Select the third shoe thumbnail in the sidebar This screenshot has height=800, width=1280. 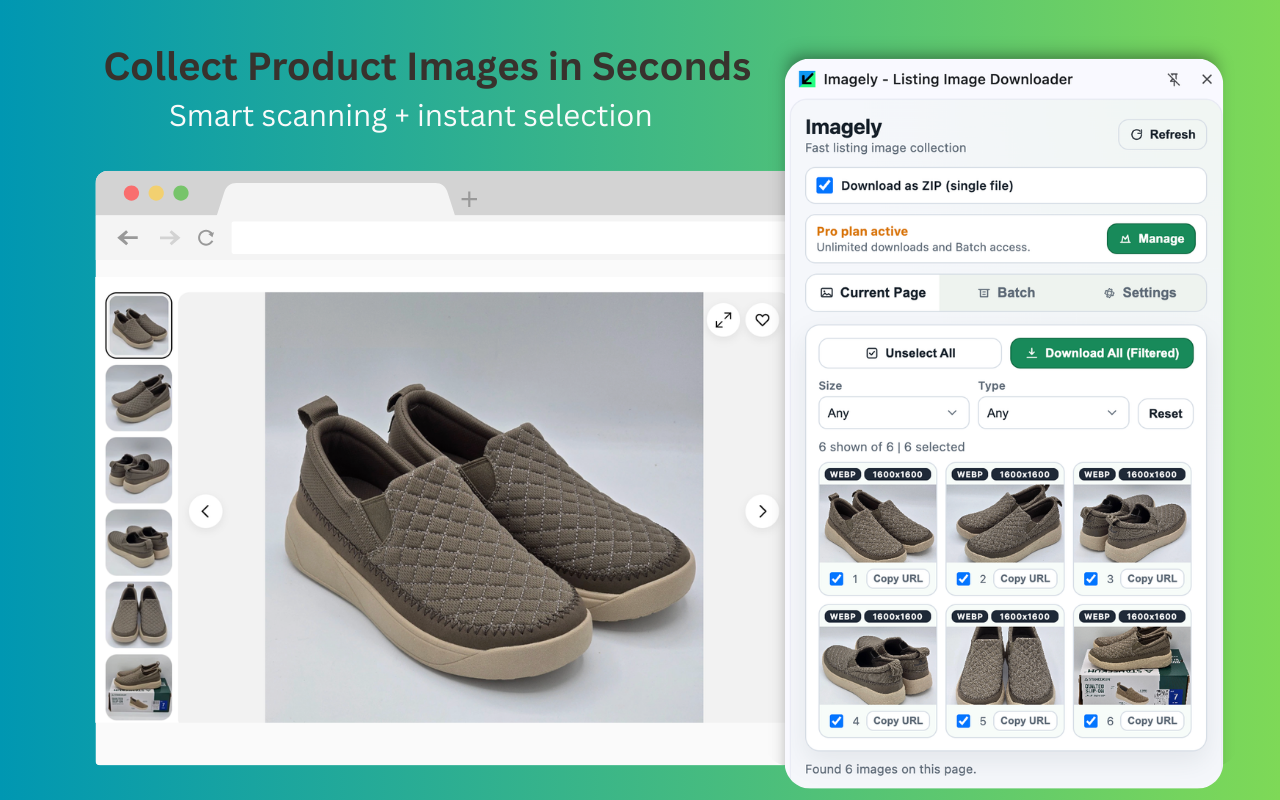pos(138,470)
